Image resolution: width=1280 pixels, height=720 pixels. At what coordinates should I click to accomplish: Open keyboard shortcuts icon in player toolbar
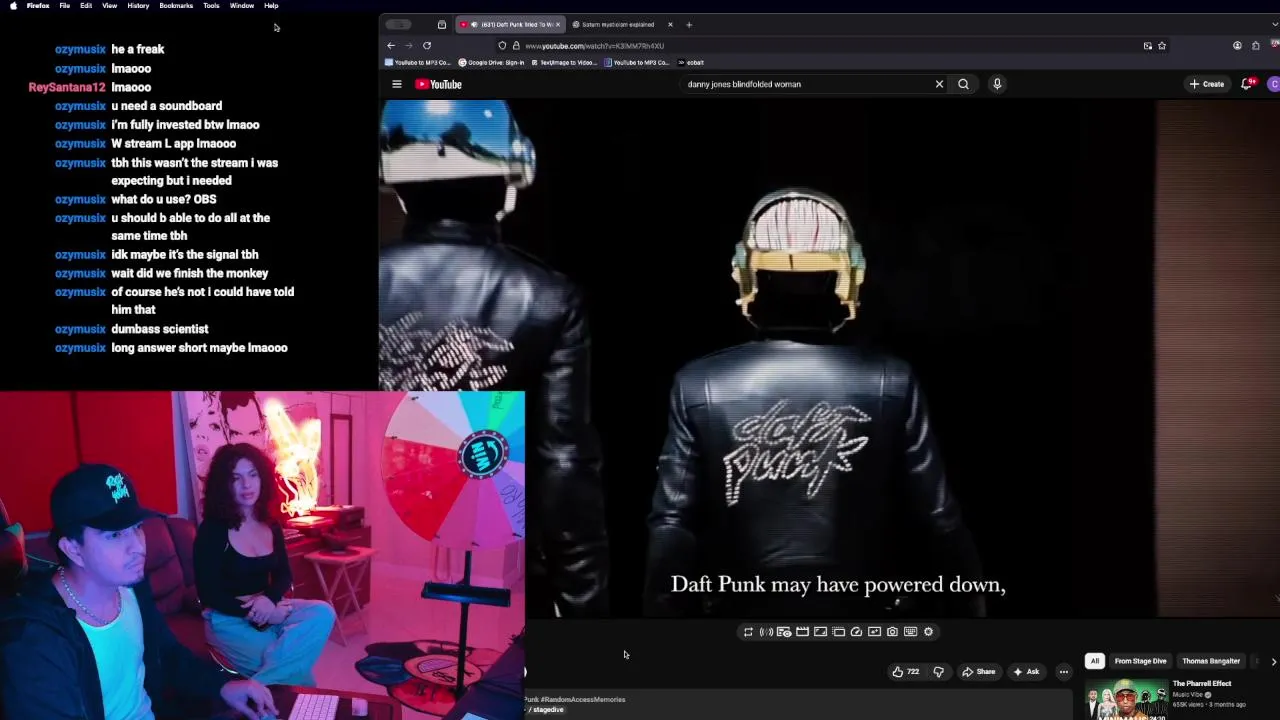910,632
